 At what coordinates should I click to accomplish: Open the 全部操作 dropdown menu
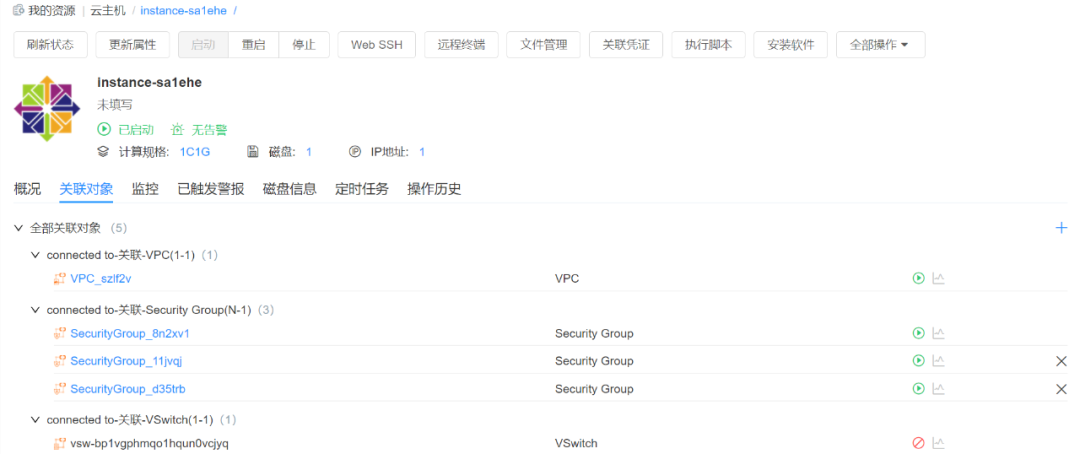pyautogui.click(x=880, y=45)
